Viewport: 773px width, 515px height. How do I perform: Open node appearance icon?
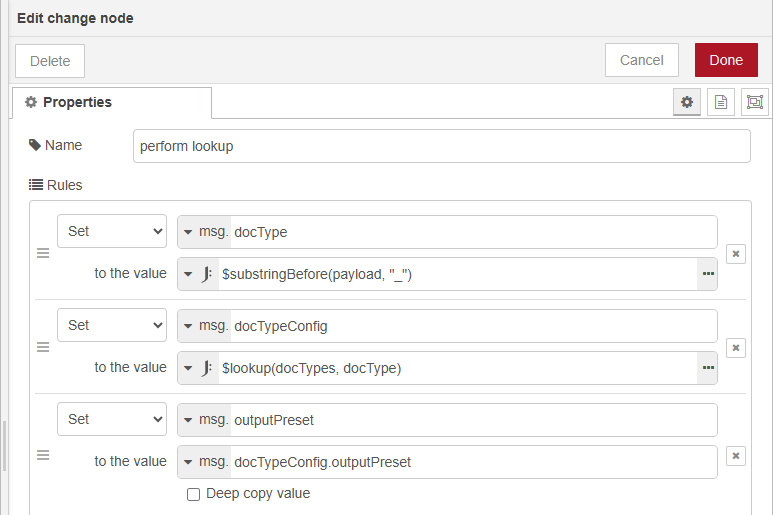[x=754, y=102]
